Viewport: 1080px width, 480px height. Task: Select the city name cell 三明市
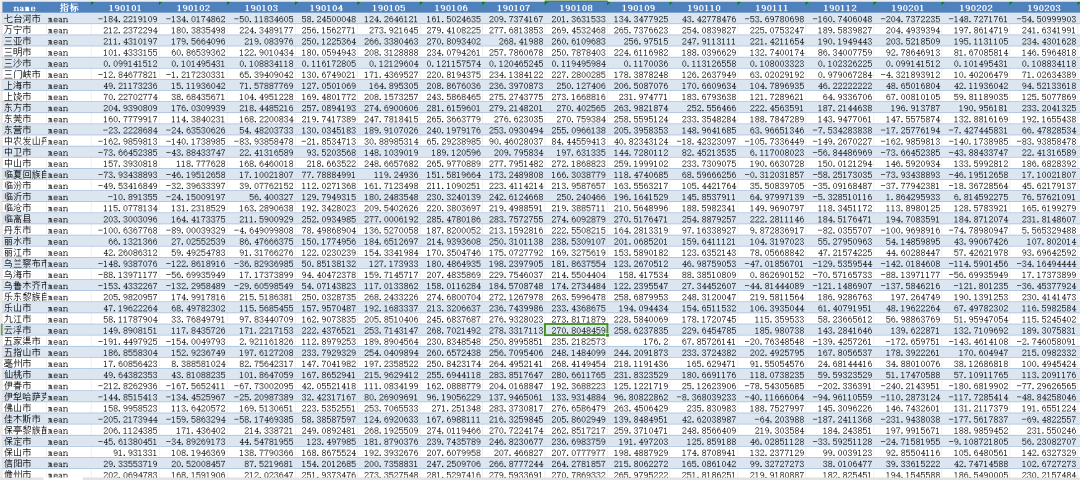tap(24, 52)
